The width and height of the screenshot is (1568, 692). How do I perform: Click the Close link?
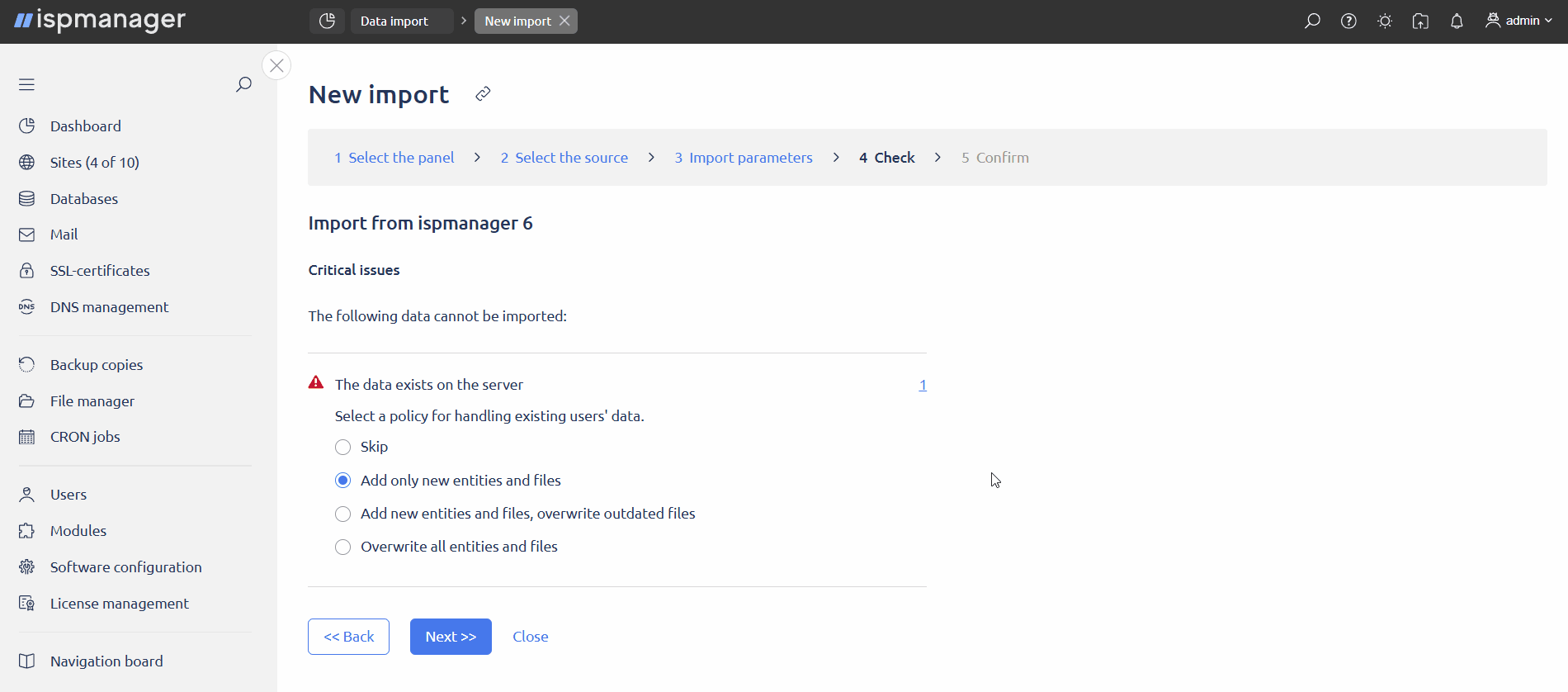531,637
